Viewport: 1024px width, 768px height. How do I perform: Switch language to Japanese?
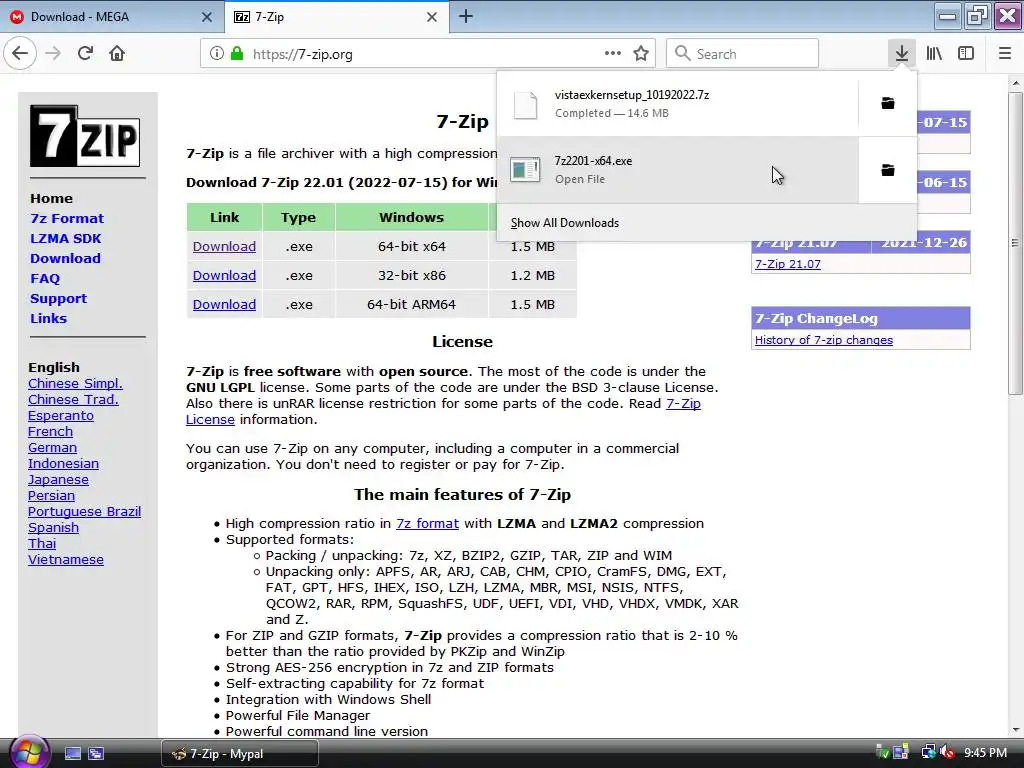coord(58,479)
